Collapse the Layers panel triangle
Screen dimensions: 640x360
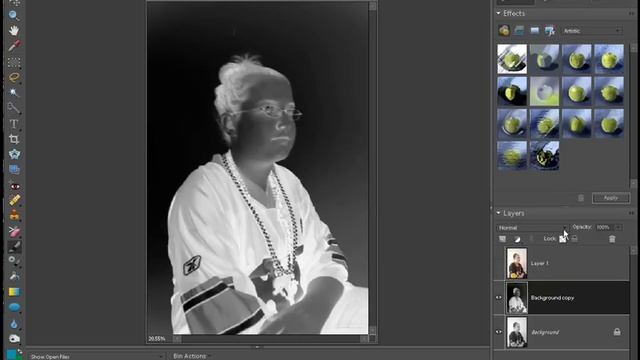(498, 213)
